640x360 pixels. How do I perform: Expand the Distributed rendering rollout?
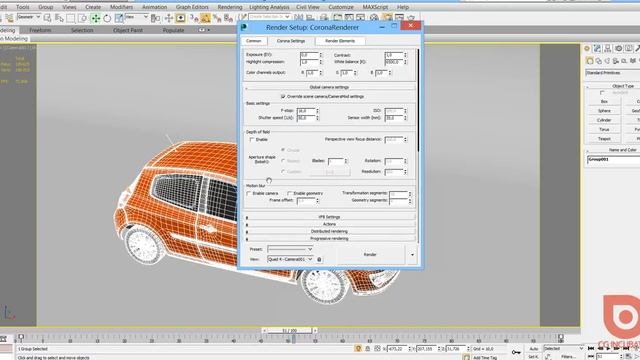point(329,231)
